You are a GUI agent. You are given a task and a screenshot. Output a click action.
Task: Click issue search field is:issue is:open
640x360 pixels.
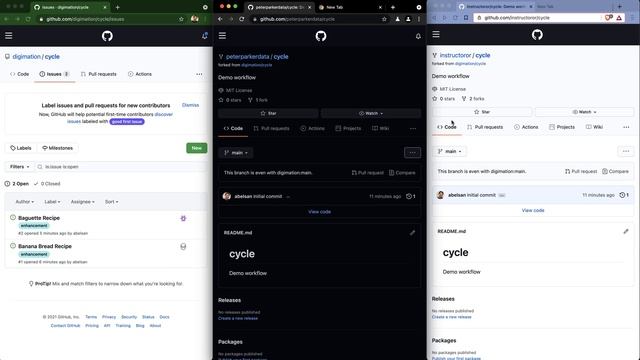point(122,167)
